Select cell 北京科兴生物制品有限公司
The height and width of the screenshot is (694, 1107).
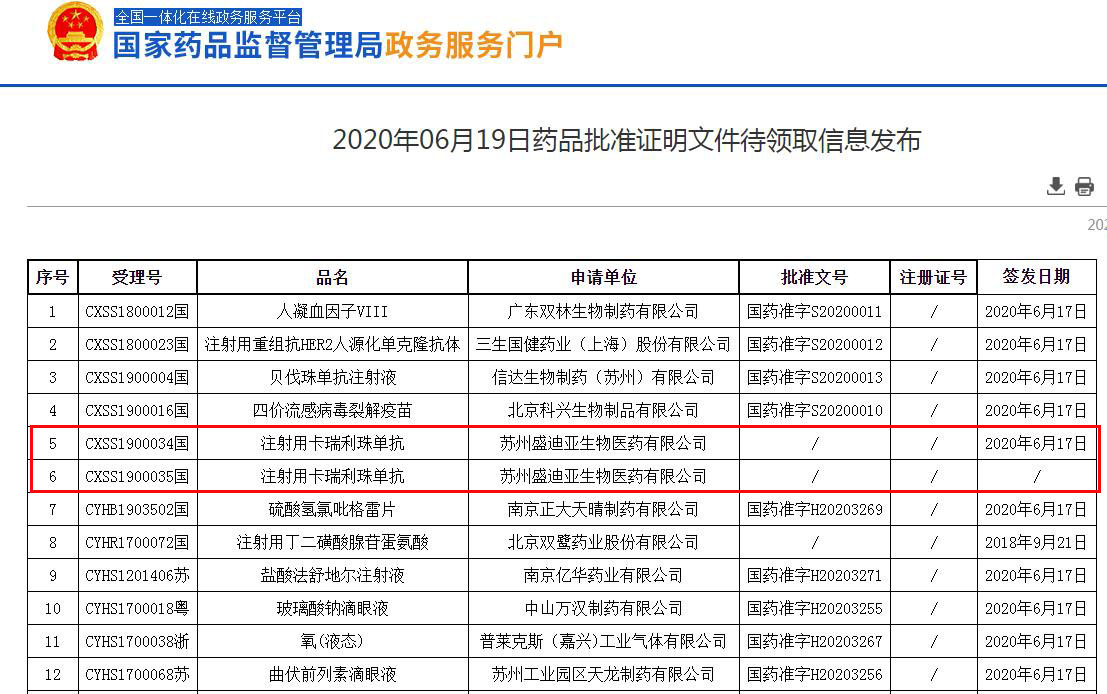click(604, 410)
